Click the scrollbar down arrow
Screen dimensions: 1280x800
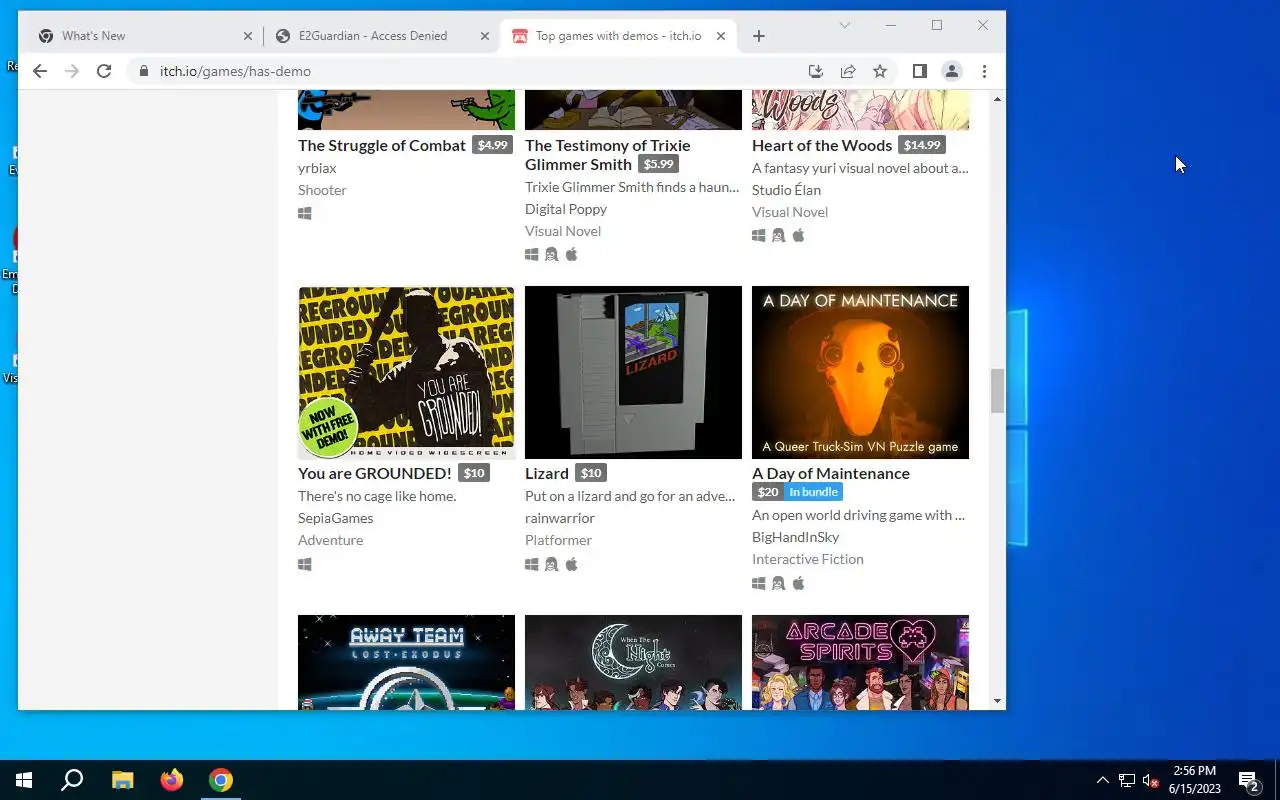click(997, 701)
